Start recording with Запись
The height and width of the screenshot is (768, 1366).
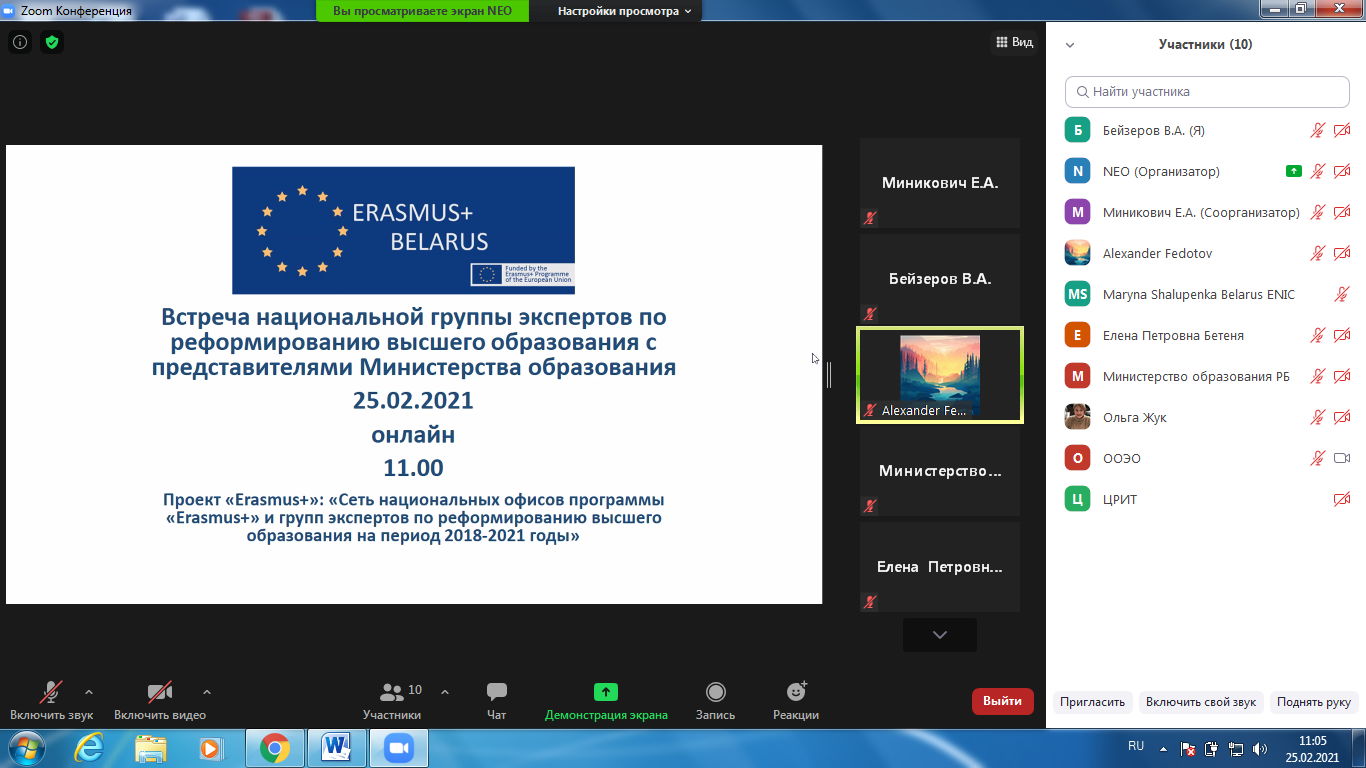tap(715, 701)
